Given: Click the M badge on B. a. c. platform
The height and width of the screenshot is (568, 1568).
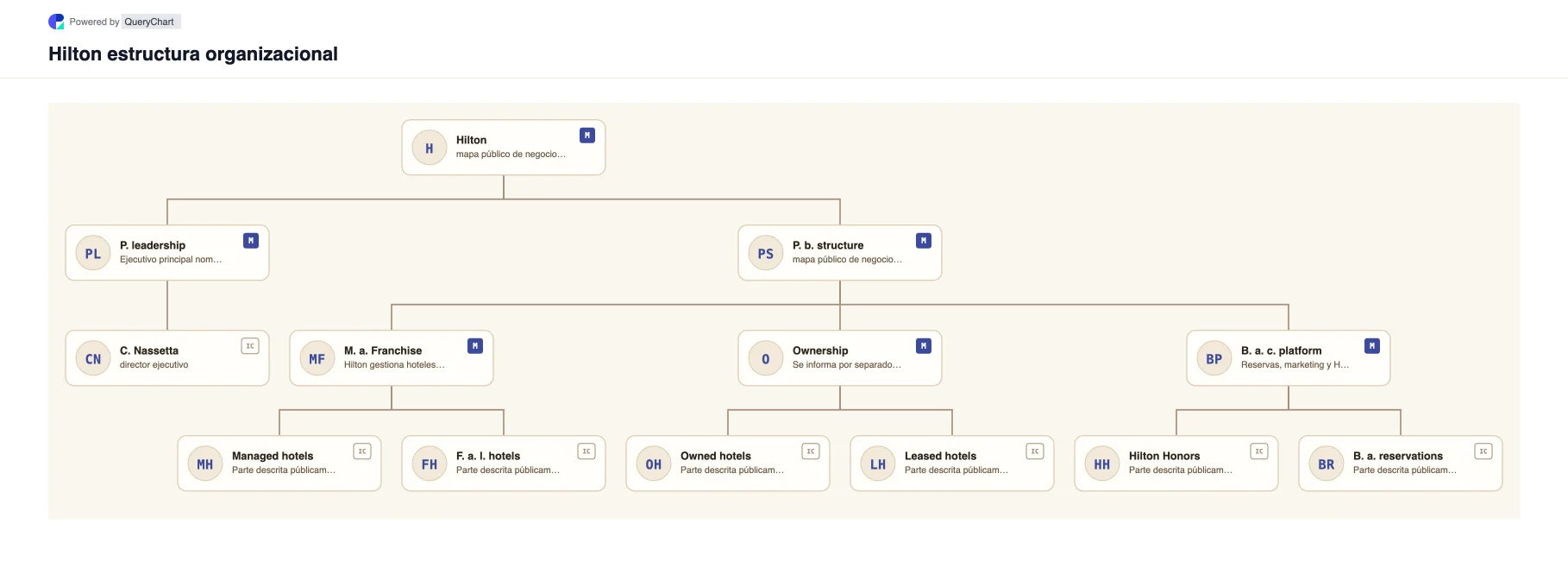Looking at the screenshot, I should point(1372,346).
